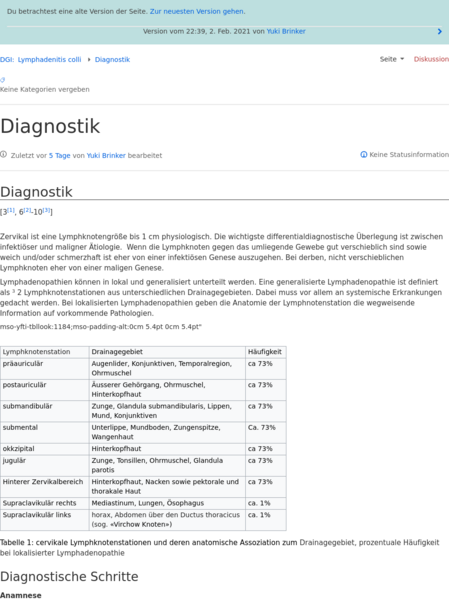Go to the newest version link
The image size is (449, 599).
click(197, 11)
